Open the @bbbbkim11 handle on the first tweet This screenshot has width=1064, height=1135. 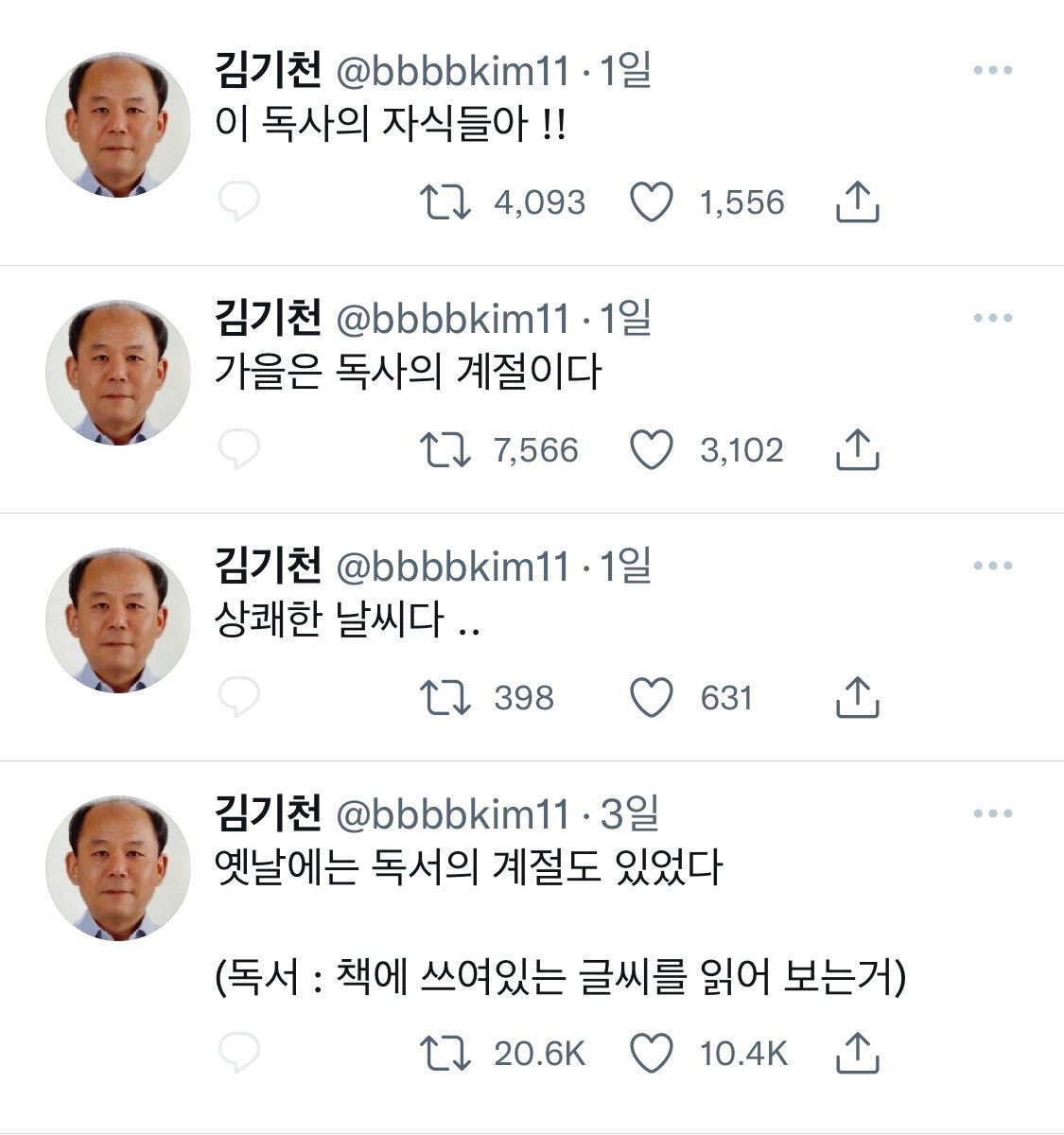pos(454,72)
